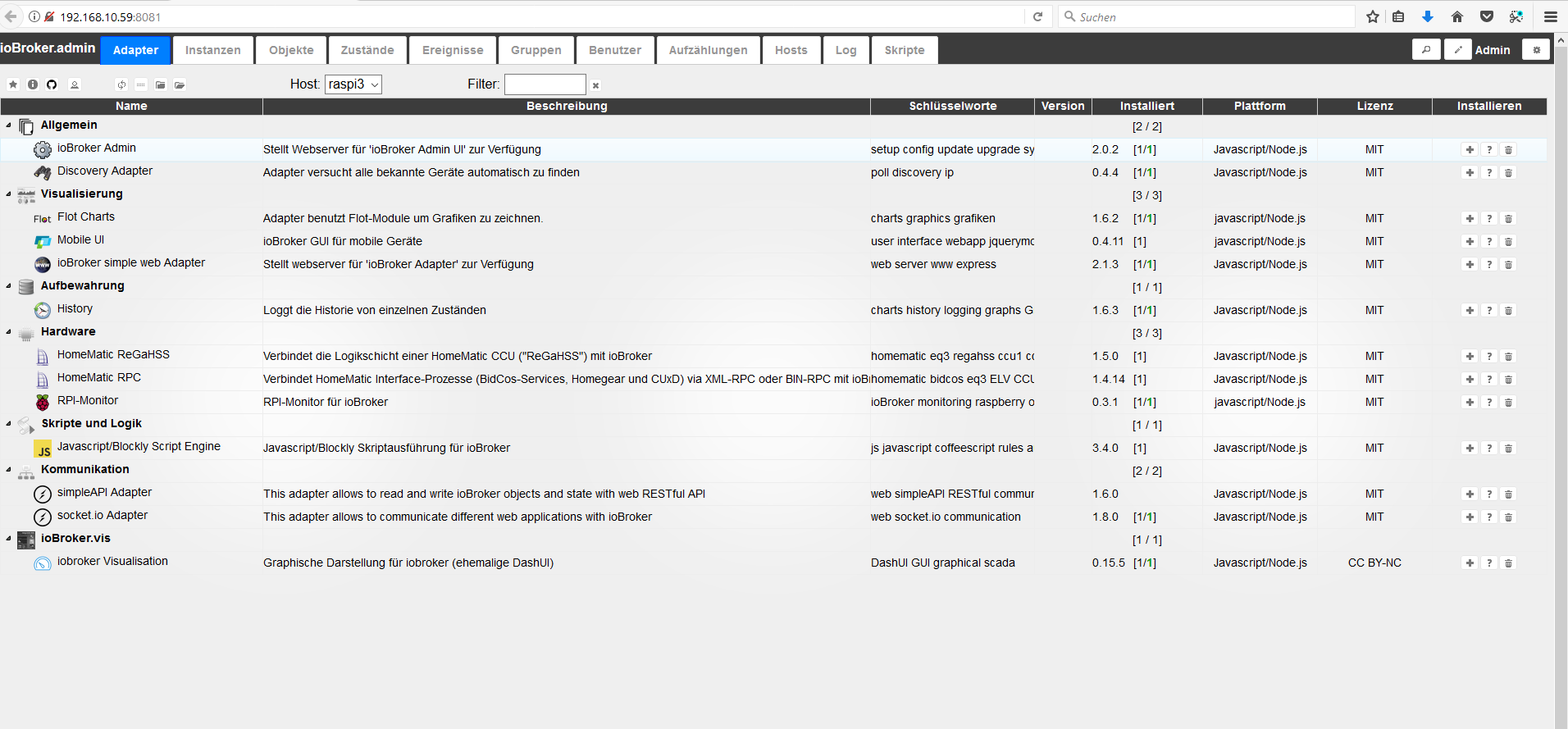Delete iobroker Visualisation adapter trash icon
The height and width of the screenshot is (729, 1568).
coord(1508,563)
